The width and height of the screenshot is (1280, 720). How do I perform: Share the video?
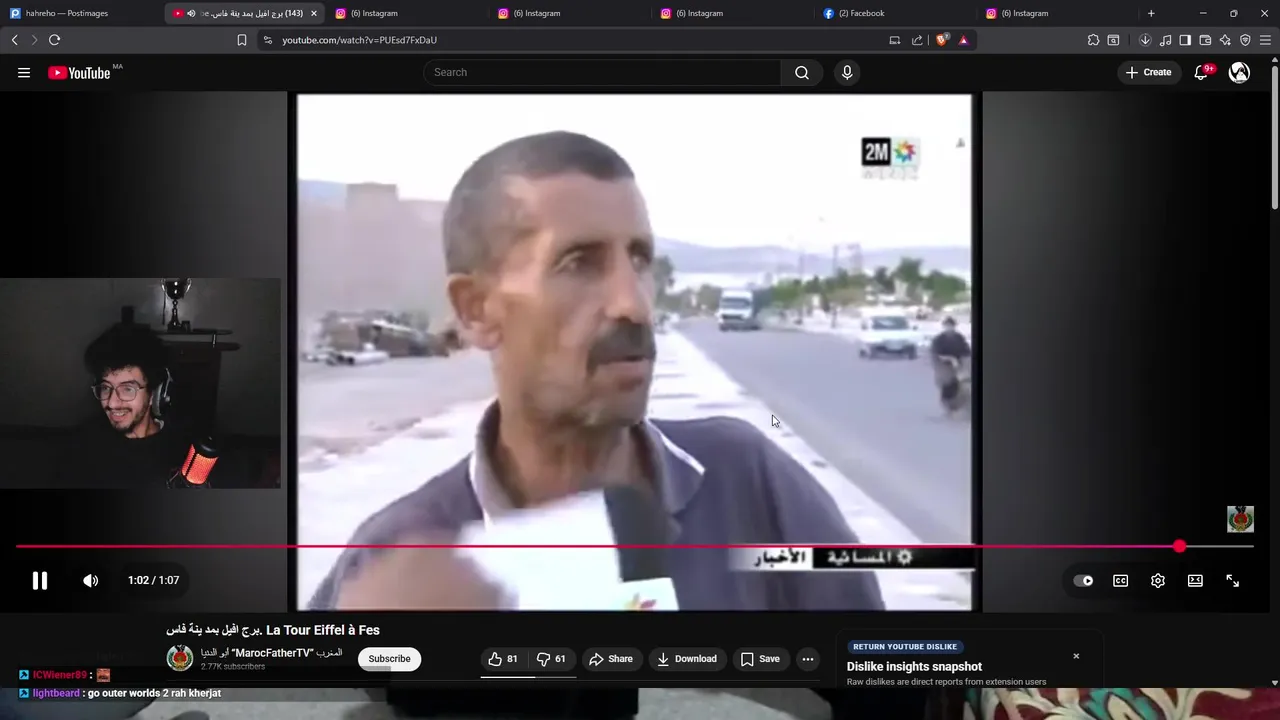pyautogui.click(x=611, y=659)
